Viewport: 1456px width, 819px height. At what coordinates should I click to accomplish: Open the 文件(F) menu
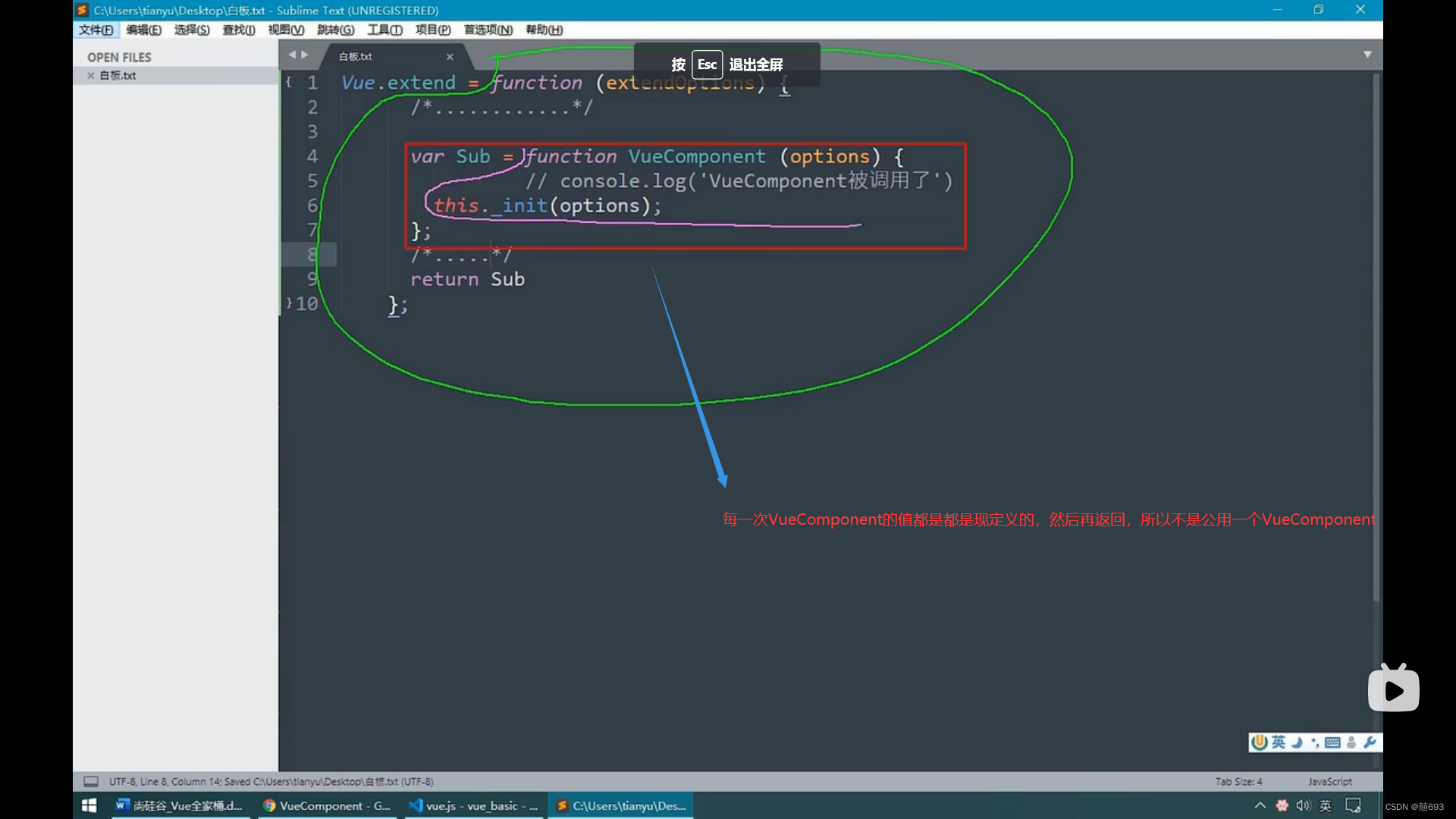[96, 30]
